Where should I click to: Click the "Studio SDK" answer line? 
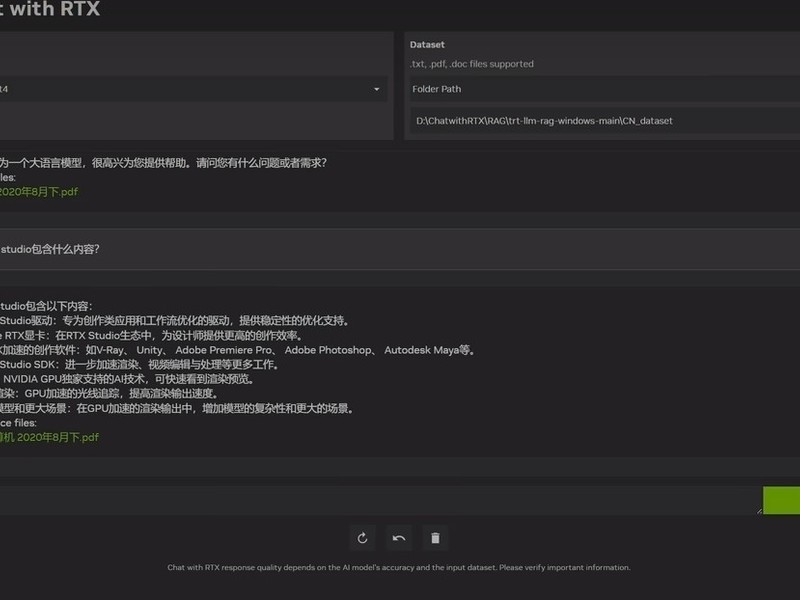139,365
